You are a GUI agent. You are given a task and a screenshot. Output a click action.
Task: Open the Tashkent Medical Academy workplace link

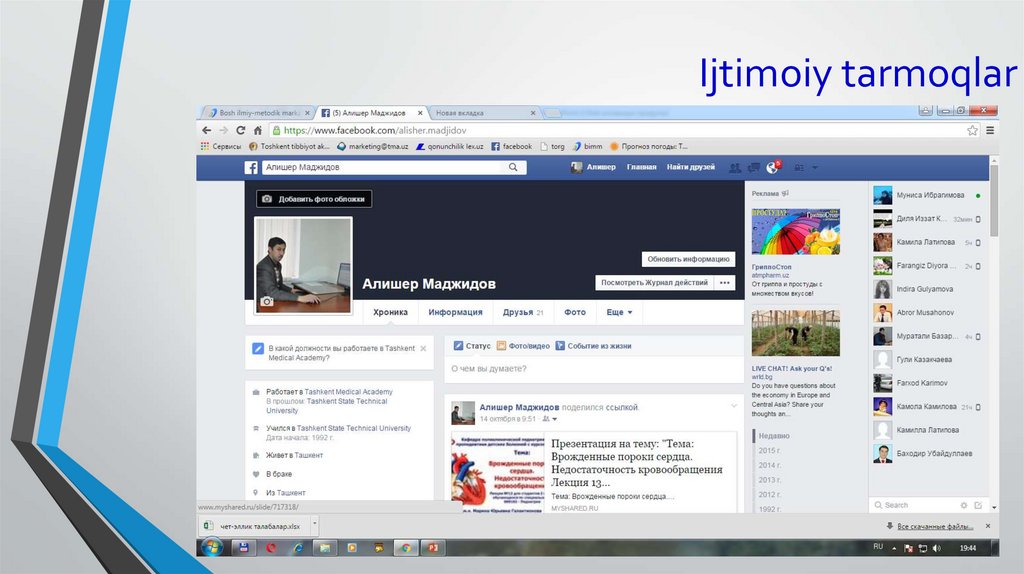coord(349,392)
